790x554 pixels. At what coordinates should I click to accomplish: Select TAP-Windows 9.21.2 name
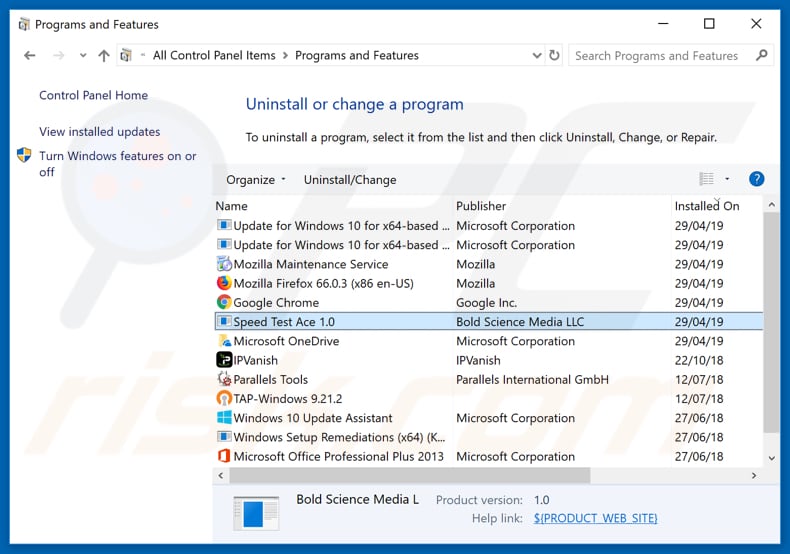point(288,399)
